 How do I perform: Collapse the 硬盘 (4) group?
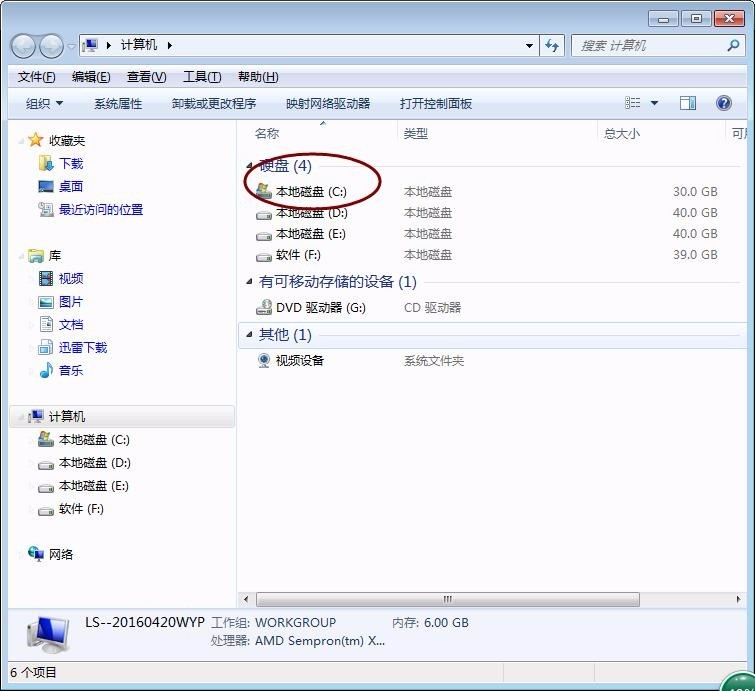[x=249, y=166]
